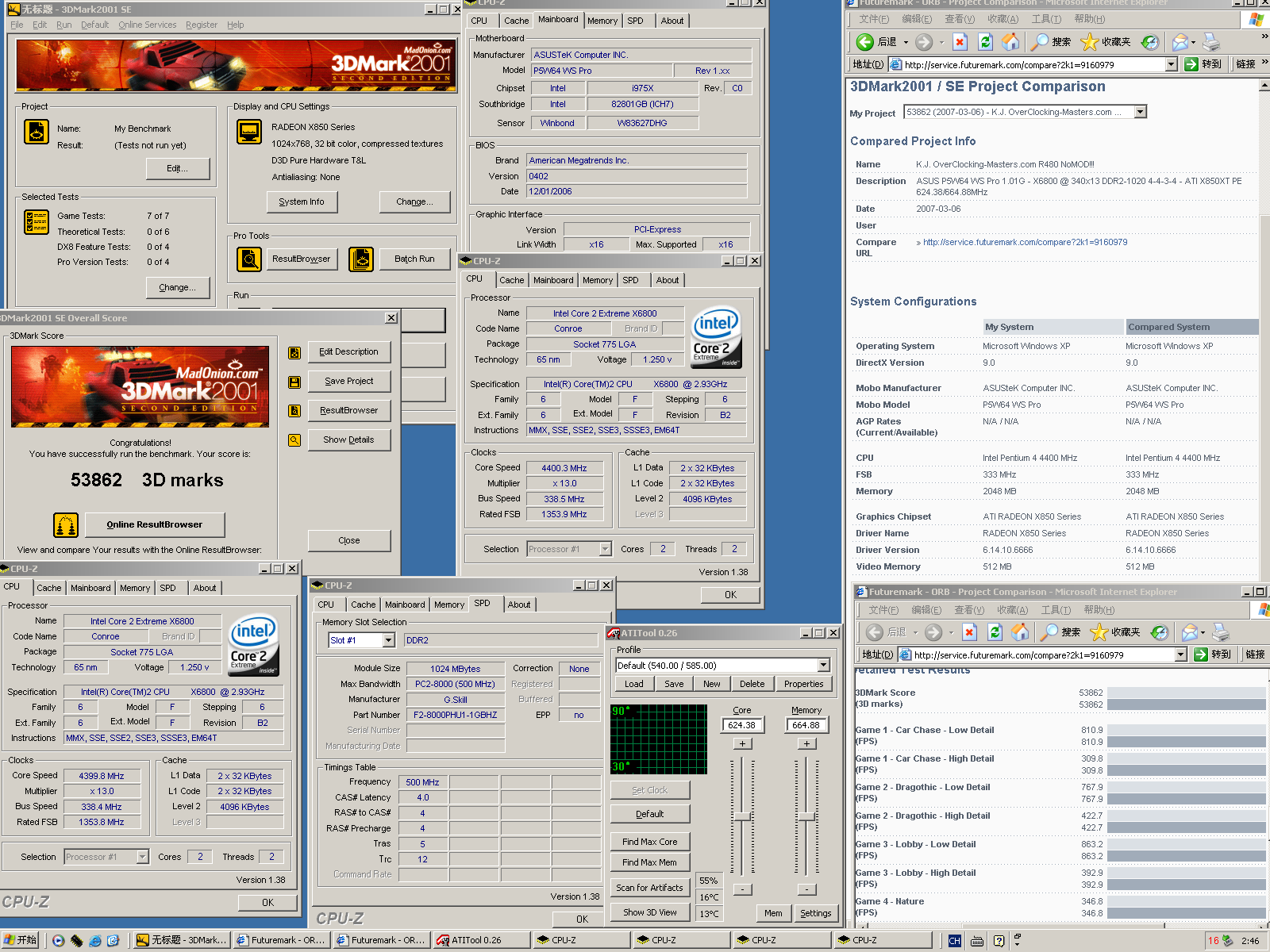Viewport: 1270px width, 952px height.
Task: Open 工具(T) menu in Project Comparison IE window
Action: point(1046,19)
